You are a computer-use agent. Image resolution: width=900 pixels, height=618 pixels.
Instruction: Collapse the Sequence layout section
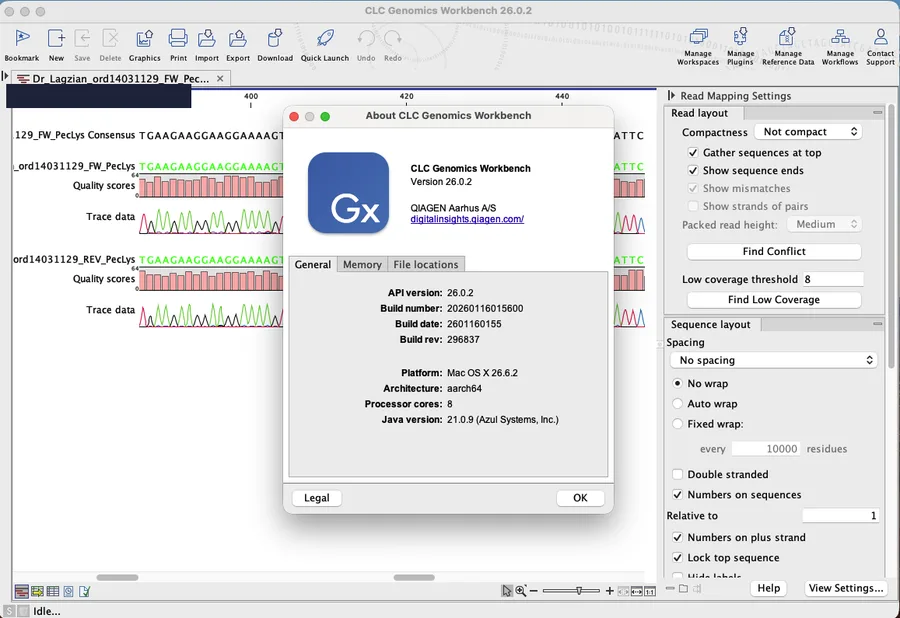pyautogui.click(x=877, y=324)
